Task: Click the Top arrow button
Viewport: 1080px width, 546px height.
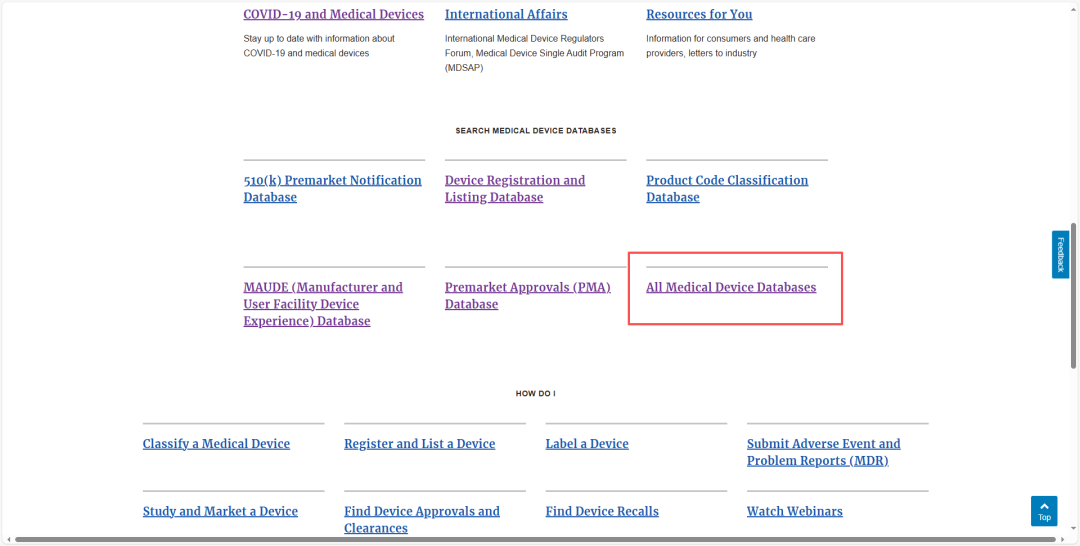Action: [1044, 511]
